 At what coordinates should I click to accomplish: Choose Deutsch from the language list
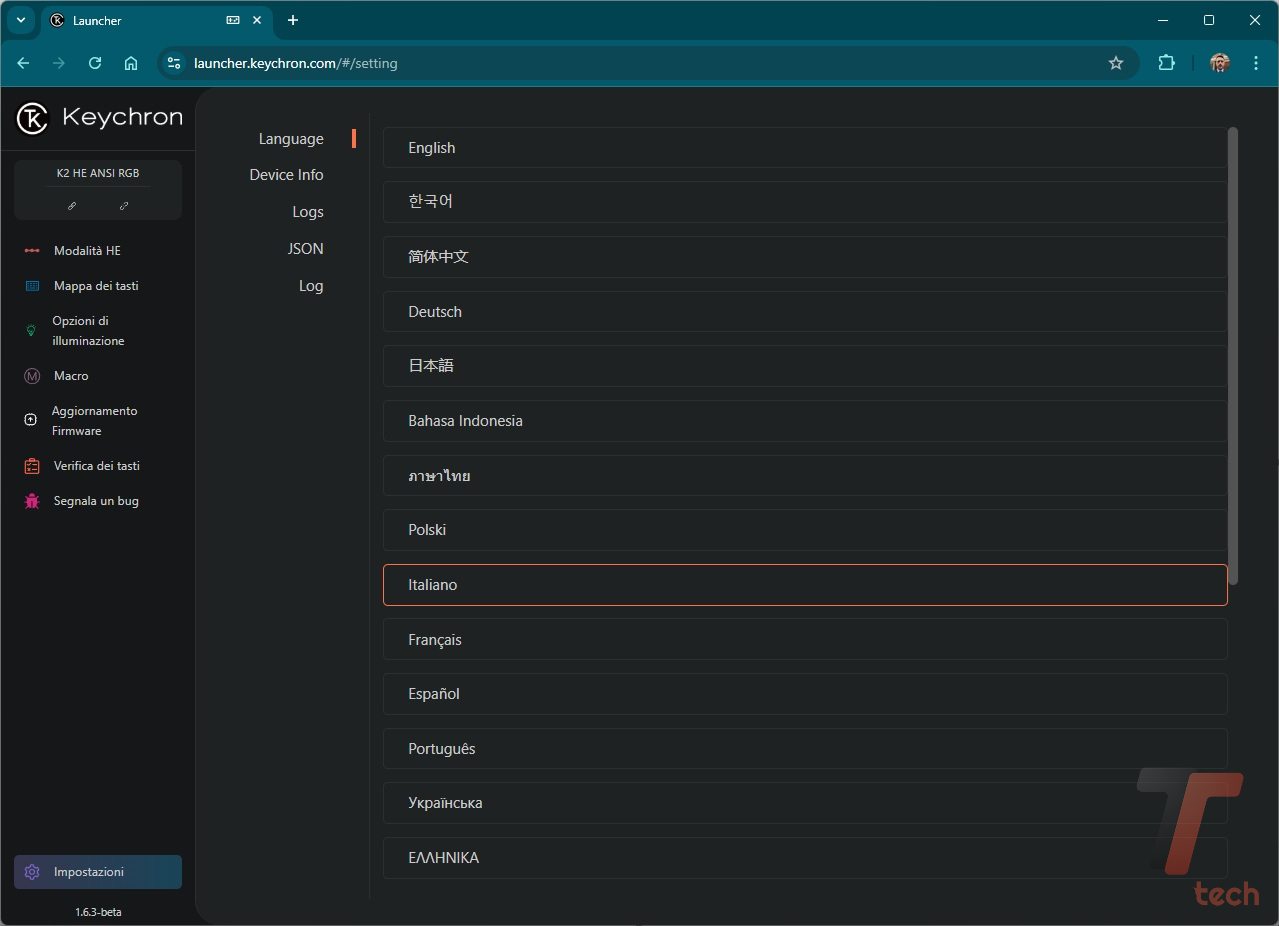click(x=804, y=312)
